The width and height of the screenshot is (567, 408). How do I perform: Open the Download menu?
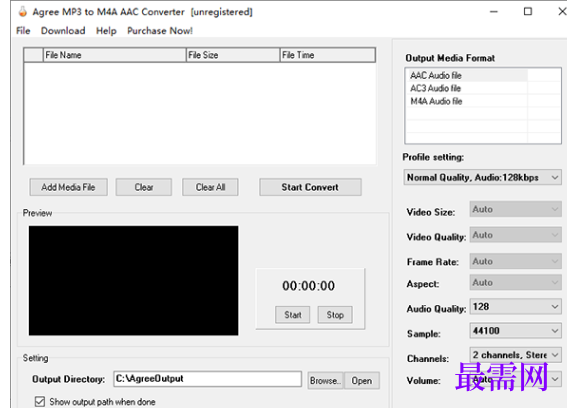point(63,31)
